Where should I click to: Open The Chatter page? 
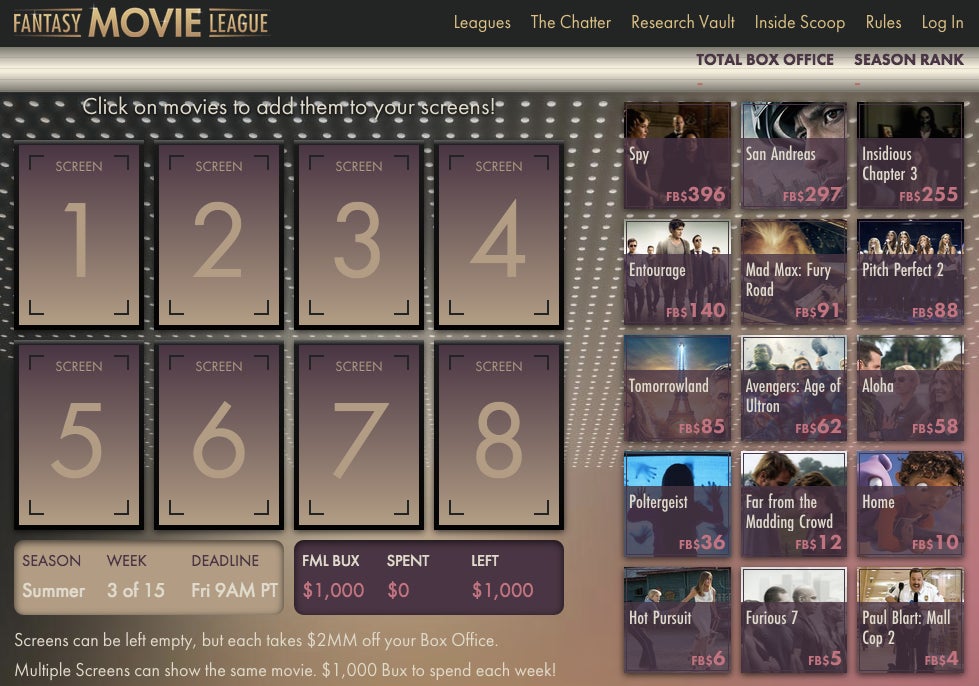(571, 22)
